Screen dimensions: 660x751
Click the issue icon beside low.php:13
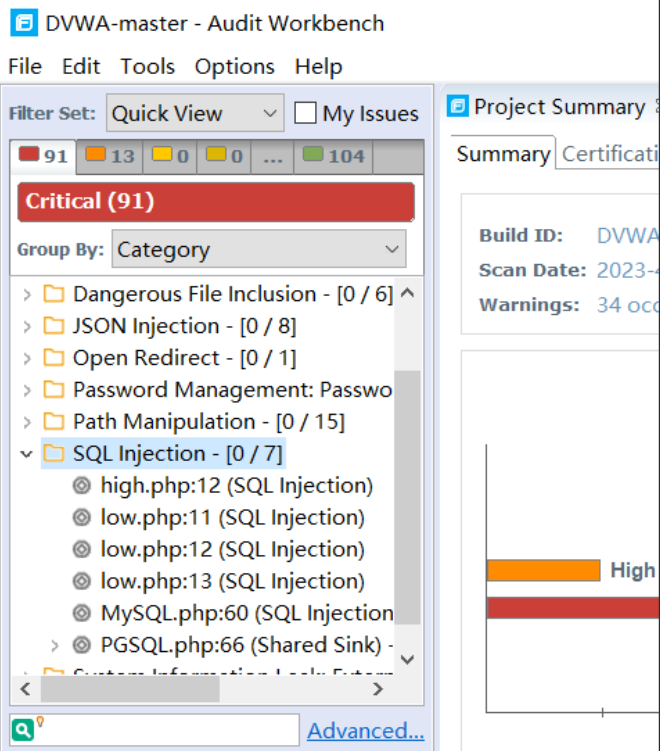click(82, 581)
